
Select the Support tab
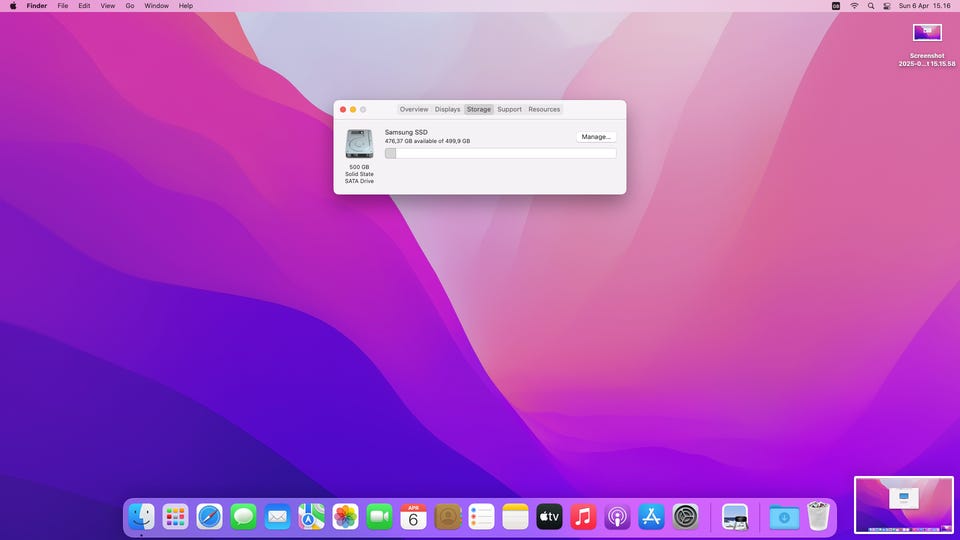tap(509, 109)
